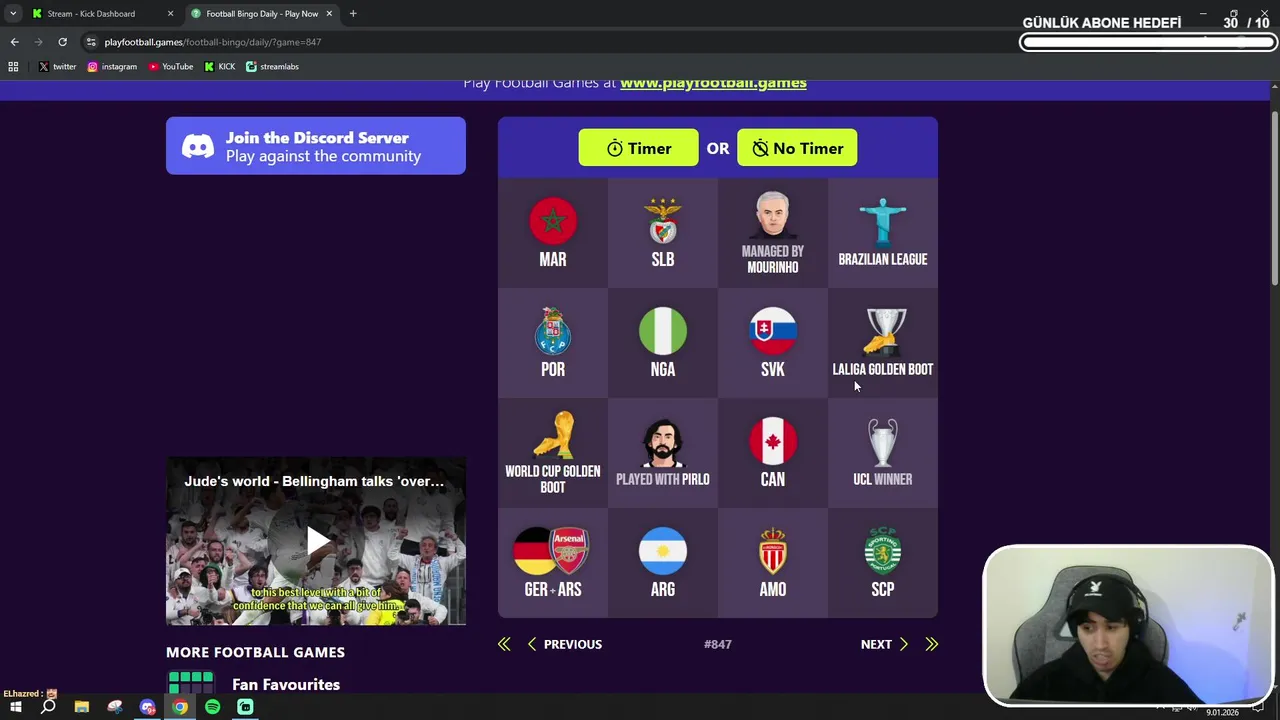Select the Football Bingo Daily tab
Screen dimensions: 1280x720
[263, 14]
